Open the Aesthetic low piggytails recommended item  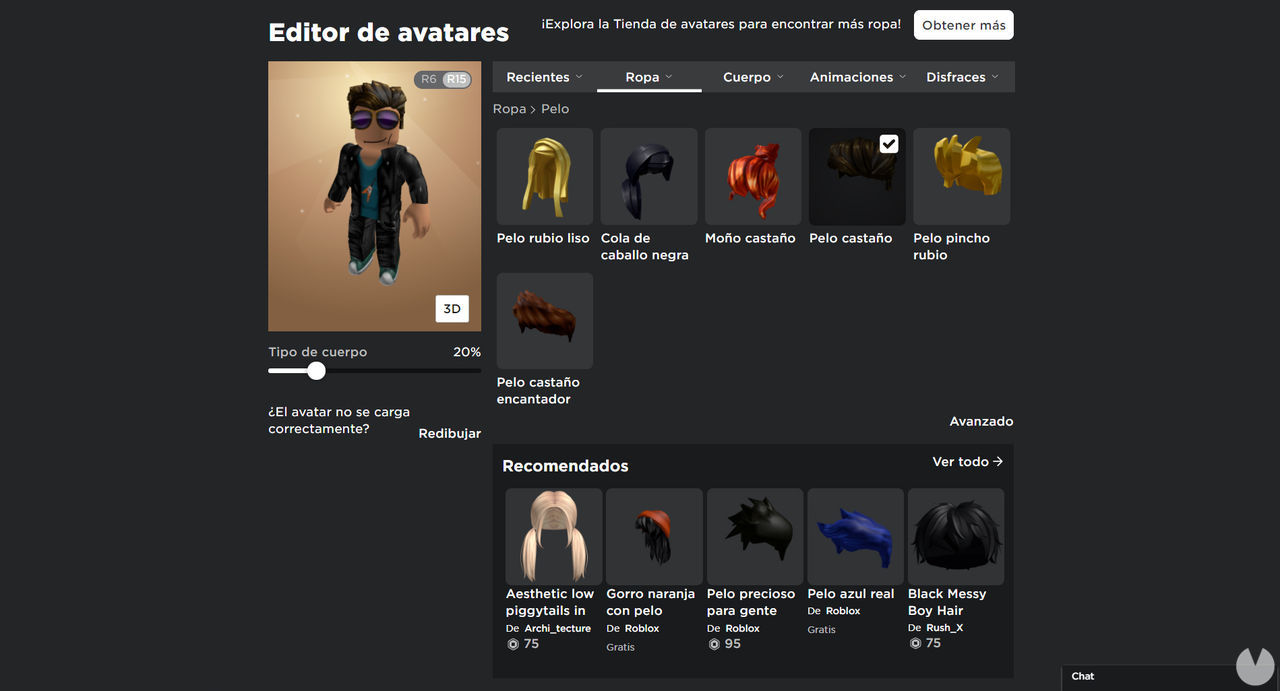pos(553,536)
